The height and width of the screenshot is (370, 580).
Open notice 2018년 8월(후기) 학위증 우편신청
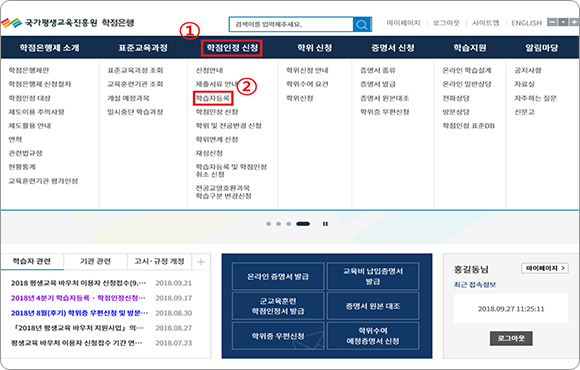click(x=79, y=313)
